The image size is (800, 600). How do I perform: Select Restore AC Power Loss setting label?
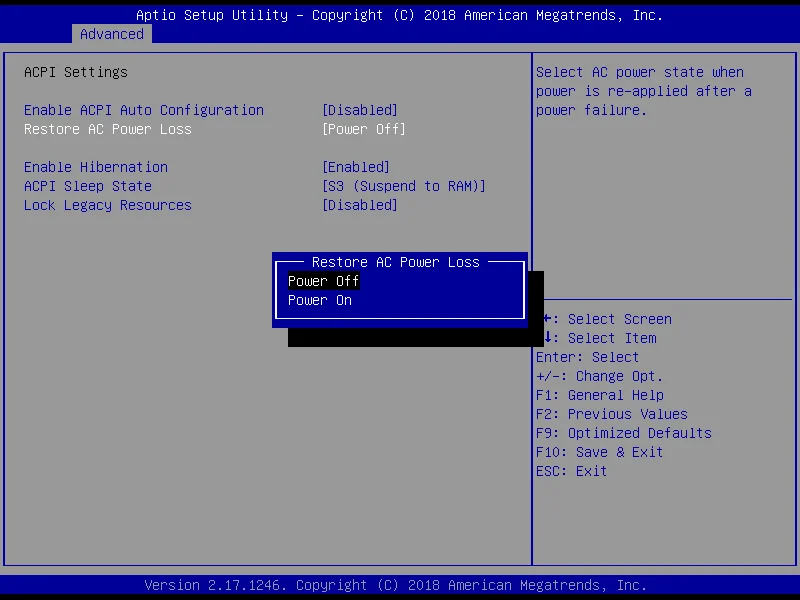[108, 129]
